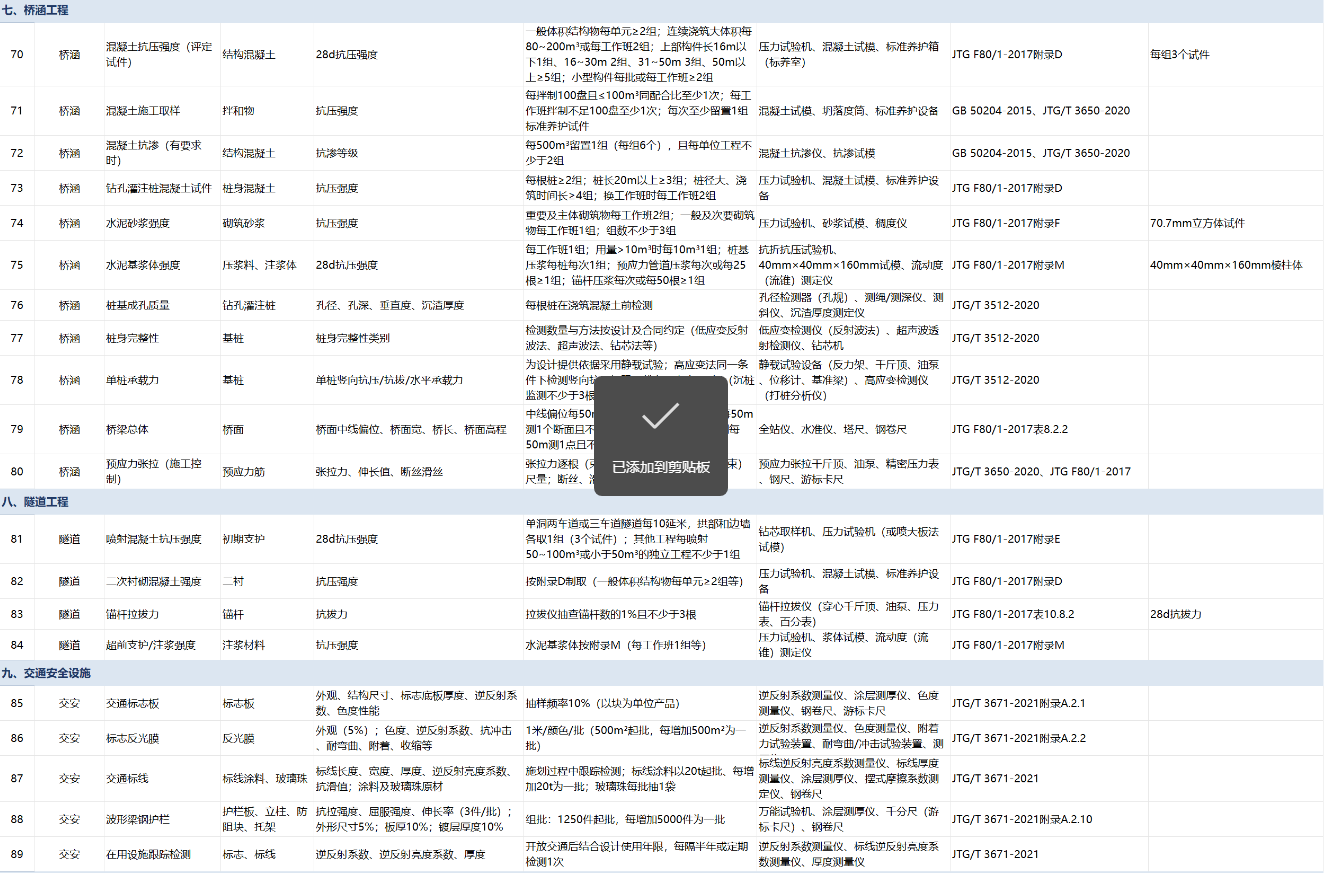Click the 波形梁钢护栏 cell
This screenshot has width=1324, height=873.
(x=138, y=819)
